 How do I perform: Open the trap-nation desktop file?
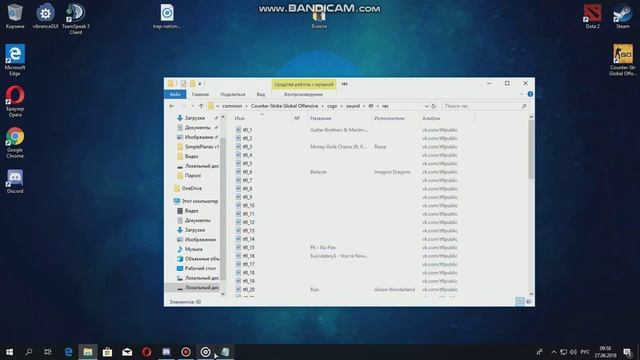(x=167, y=16)
